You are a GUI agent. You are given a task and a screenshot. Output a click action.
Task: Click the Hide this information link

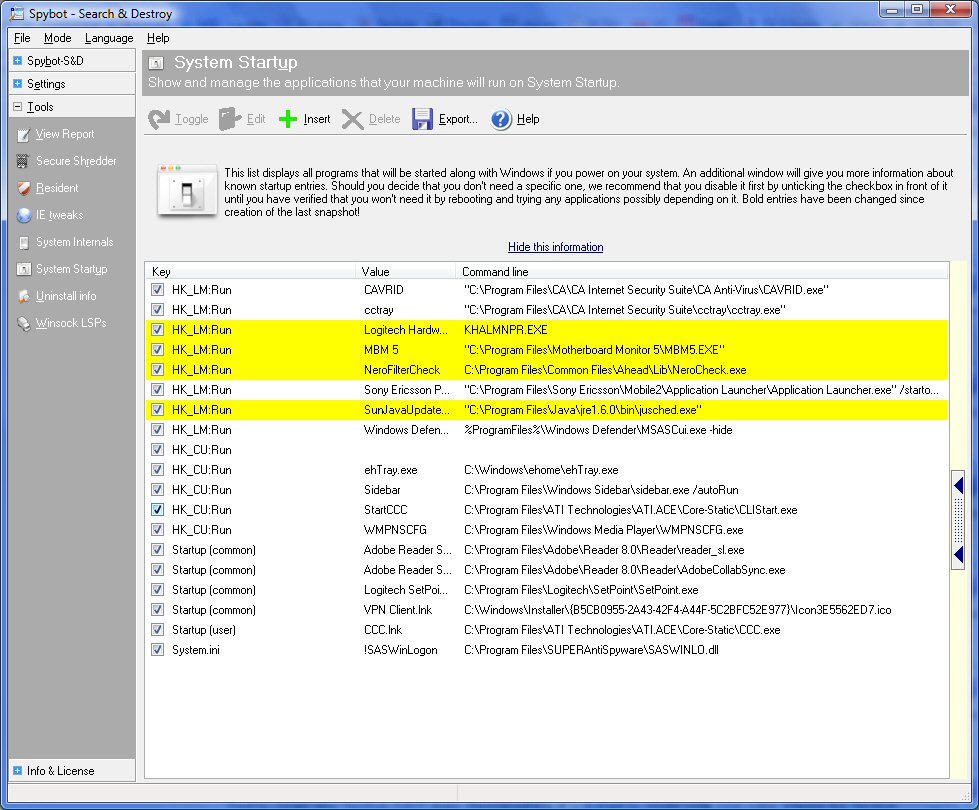pyautogui.click(x=555, y=247)
